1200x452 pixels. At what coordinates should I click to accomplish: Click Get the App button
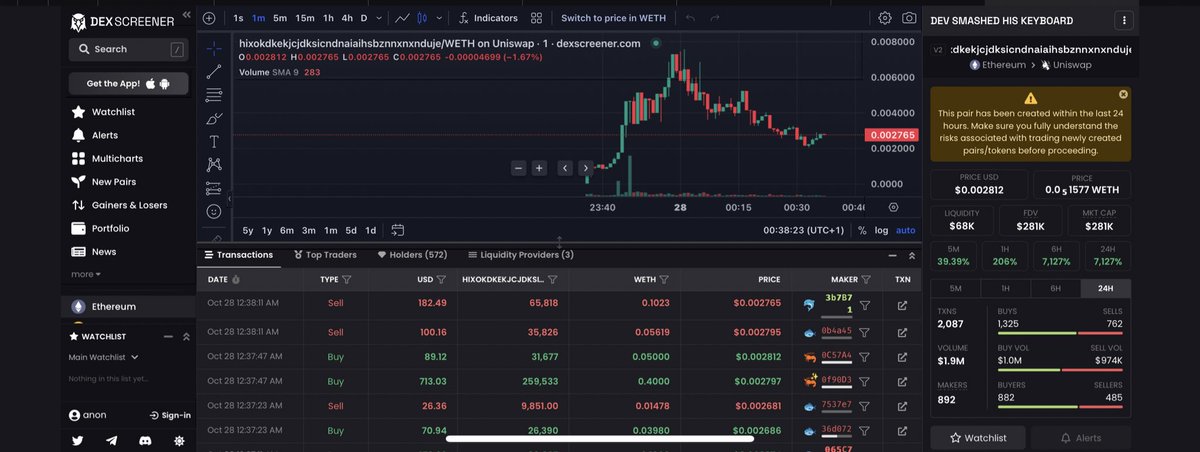pos(129,83)
